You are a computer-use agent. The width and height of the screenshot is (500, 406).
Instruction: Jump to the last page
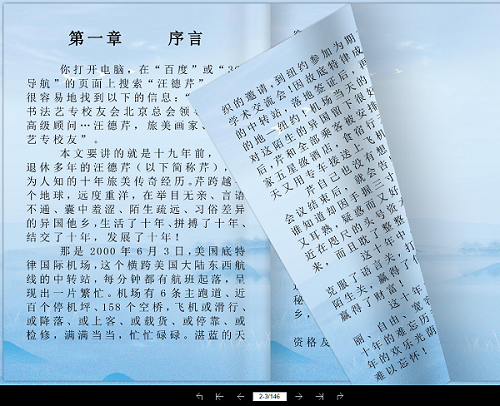[x=319, y=396]
